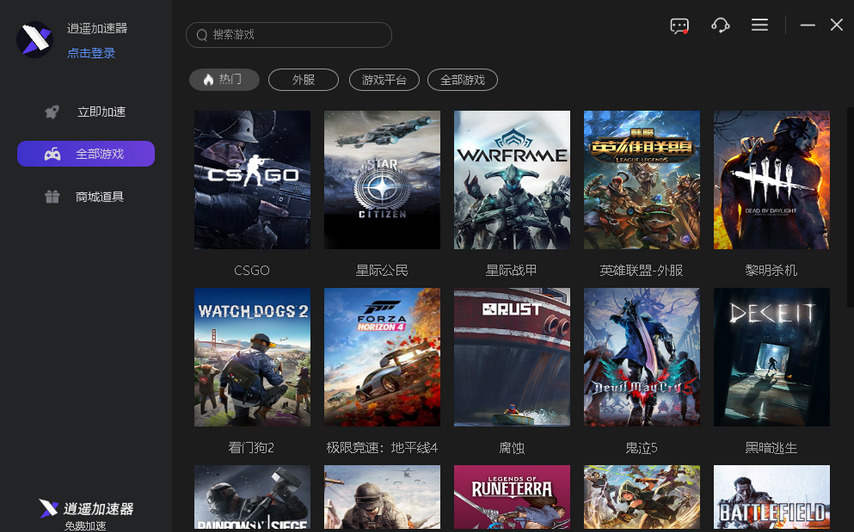Open 全部游戏 sidebar item

pos(86,154)
